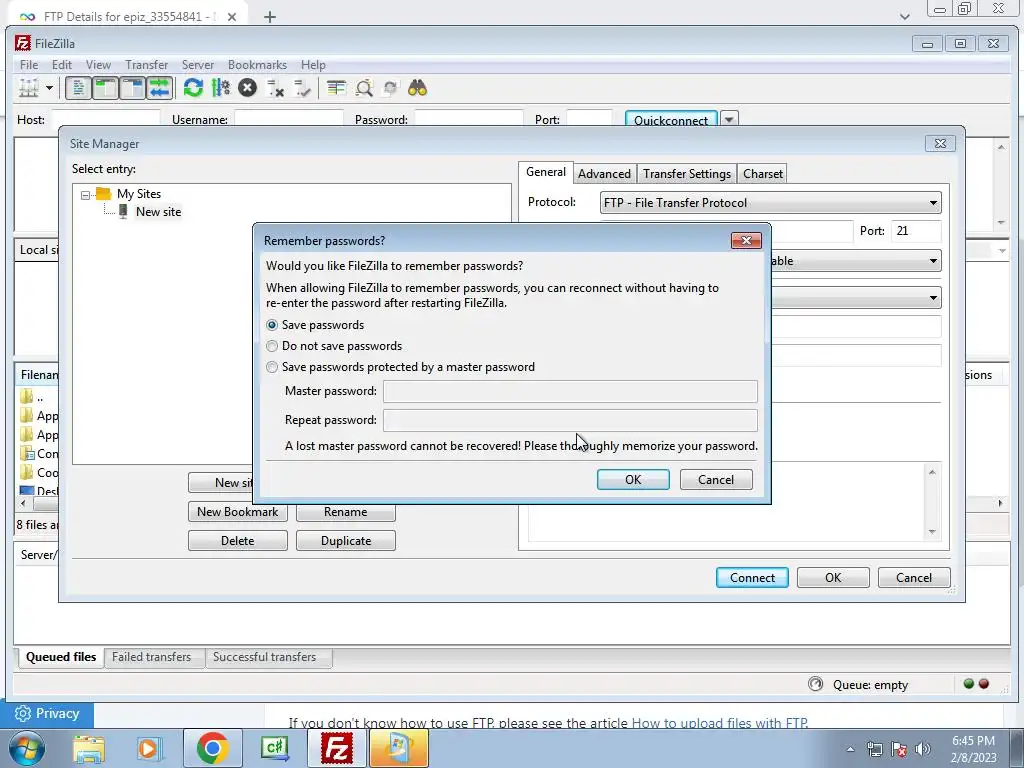The height and width of the screenshot is (768, 1024).
Task: Open the Transfer menu
Action: (146, 65)
